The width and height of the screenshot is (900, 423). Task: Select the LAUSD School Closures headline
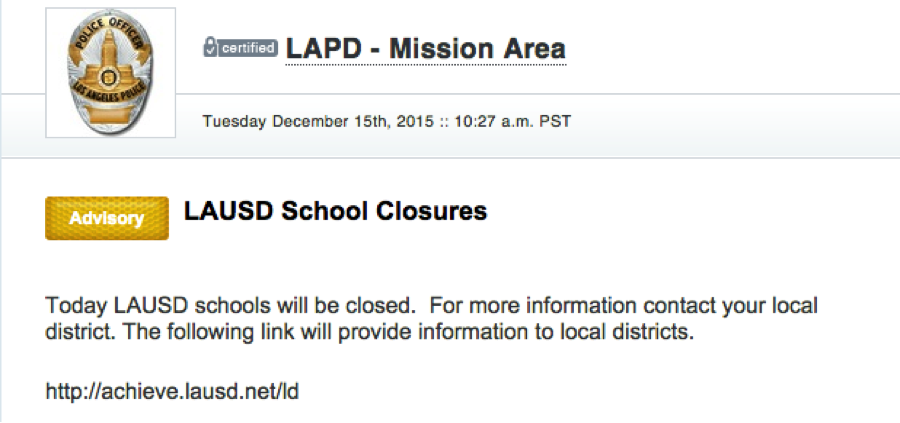coord(335,212)
